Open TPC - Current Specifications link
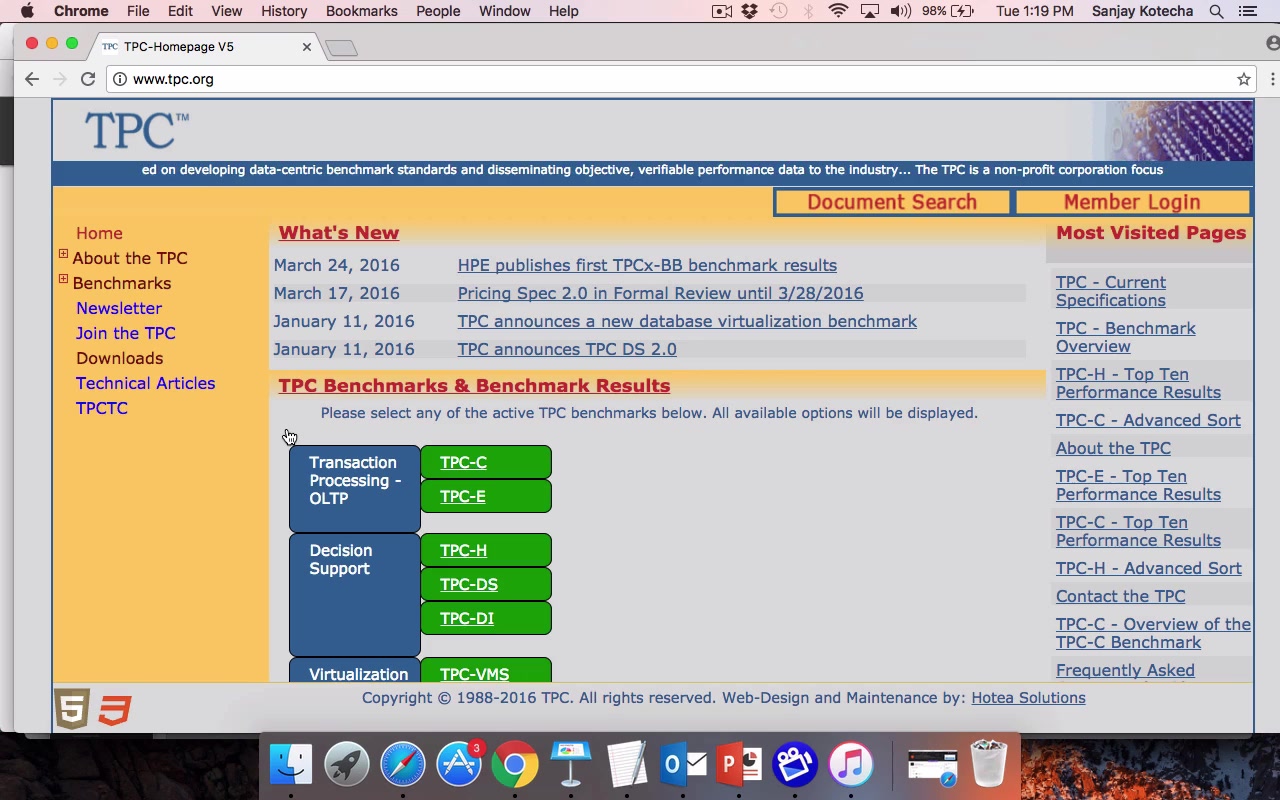Screen dimensions: 1280x800 1111,291
